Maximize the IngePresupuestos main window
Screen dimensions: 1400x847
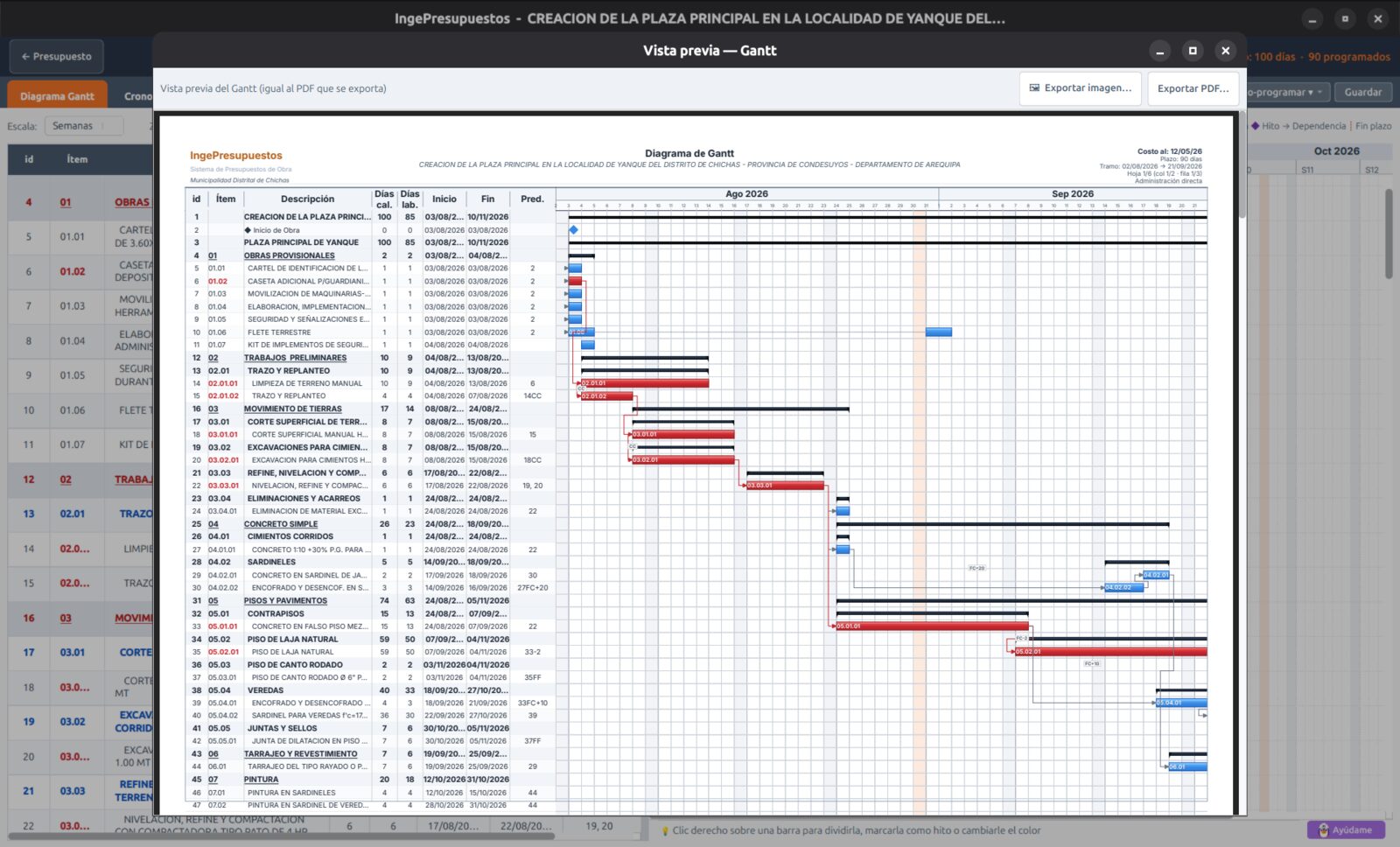click(1345, 18)
